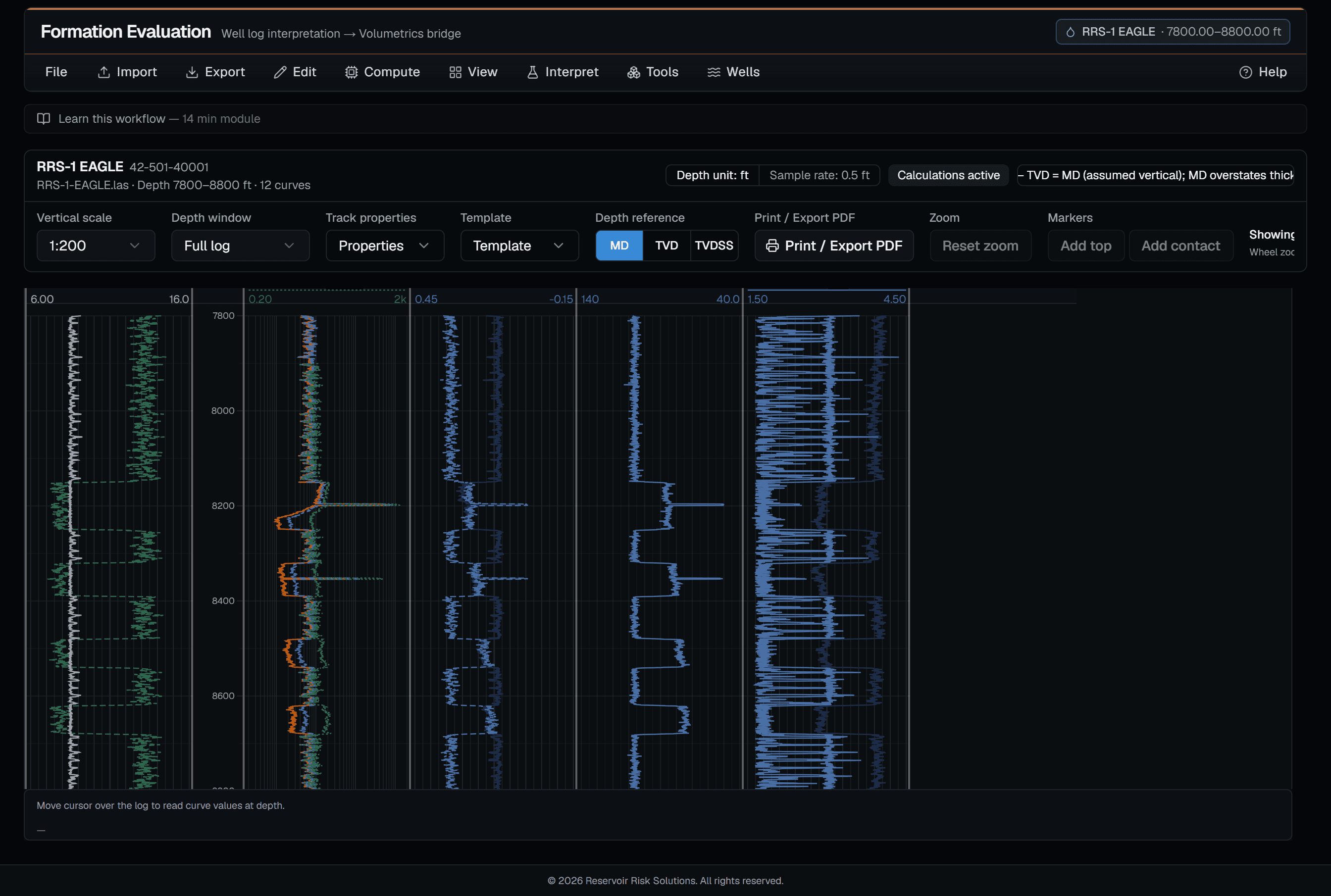Select MD depth reference
Viewport: 1331px width, 896px height.
pyautogui.click(x=619, y=246)
